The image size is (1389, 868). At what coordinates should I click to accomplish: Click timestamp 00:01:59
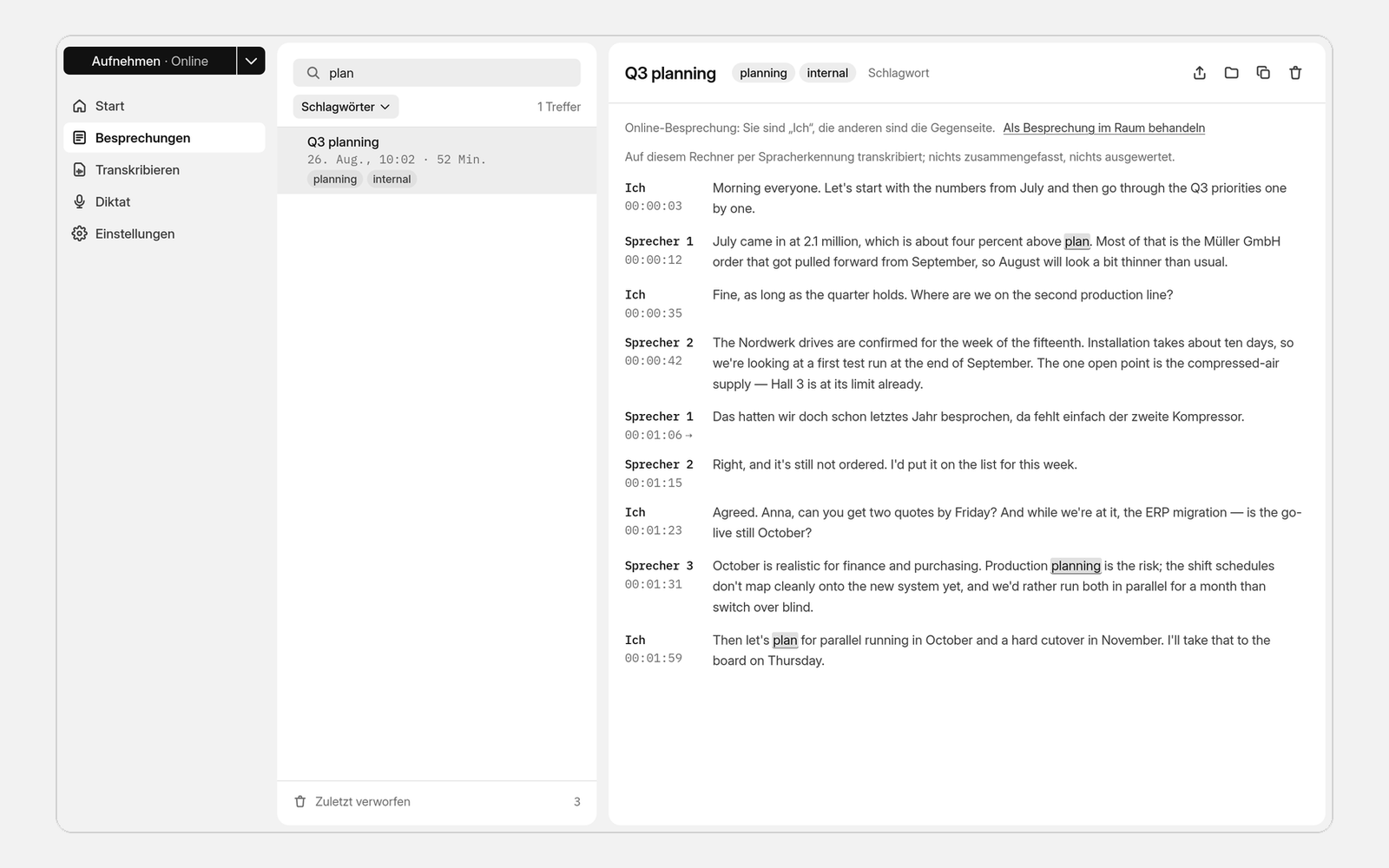653,658
